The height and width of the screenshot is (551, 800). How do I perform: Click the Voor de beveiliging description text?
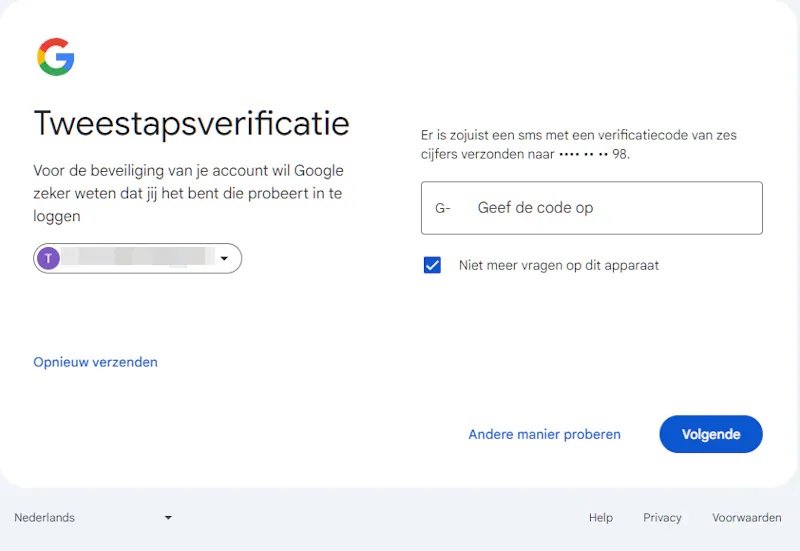click(188, 193)
